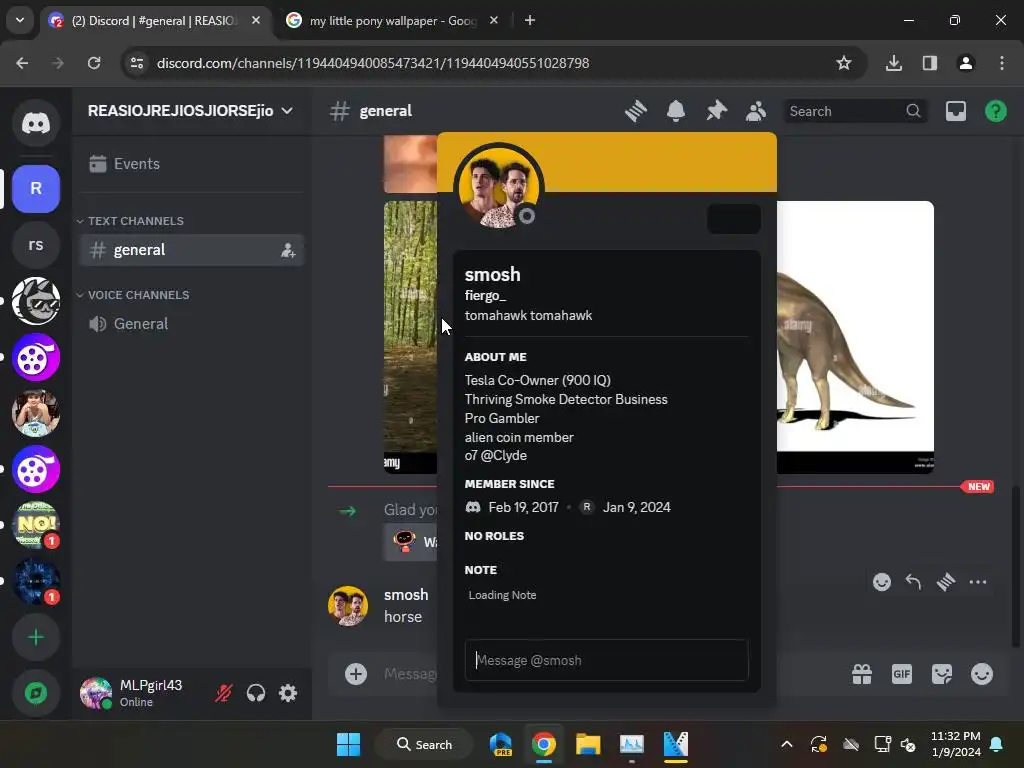Toggle Chrome side panel
This screenshot has height=768, width=1024.
click(929, 63)
